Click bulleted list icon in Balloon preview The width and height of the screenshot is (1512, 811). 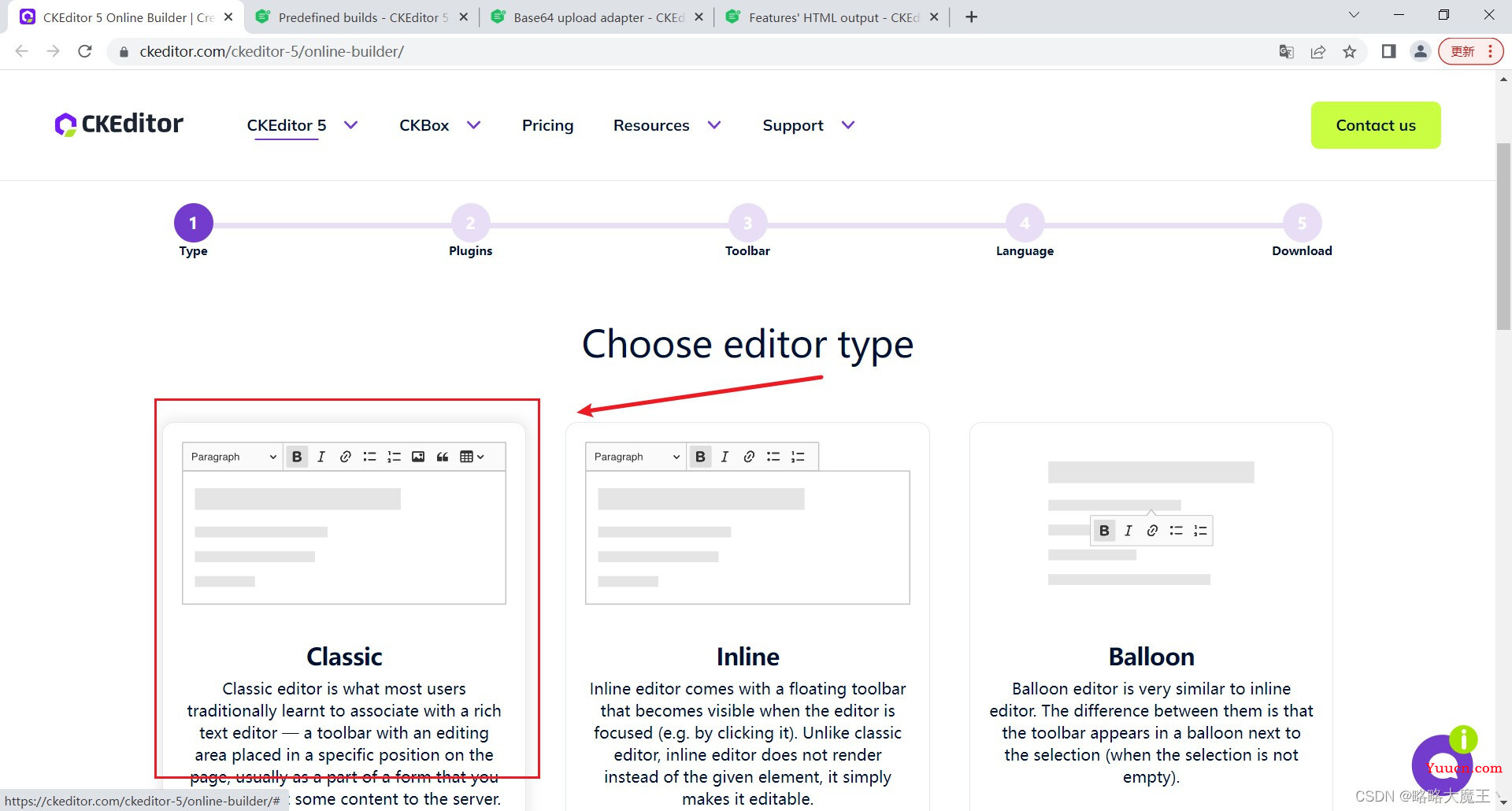[x=1177, y=531]
